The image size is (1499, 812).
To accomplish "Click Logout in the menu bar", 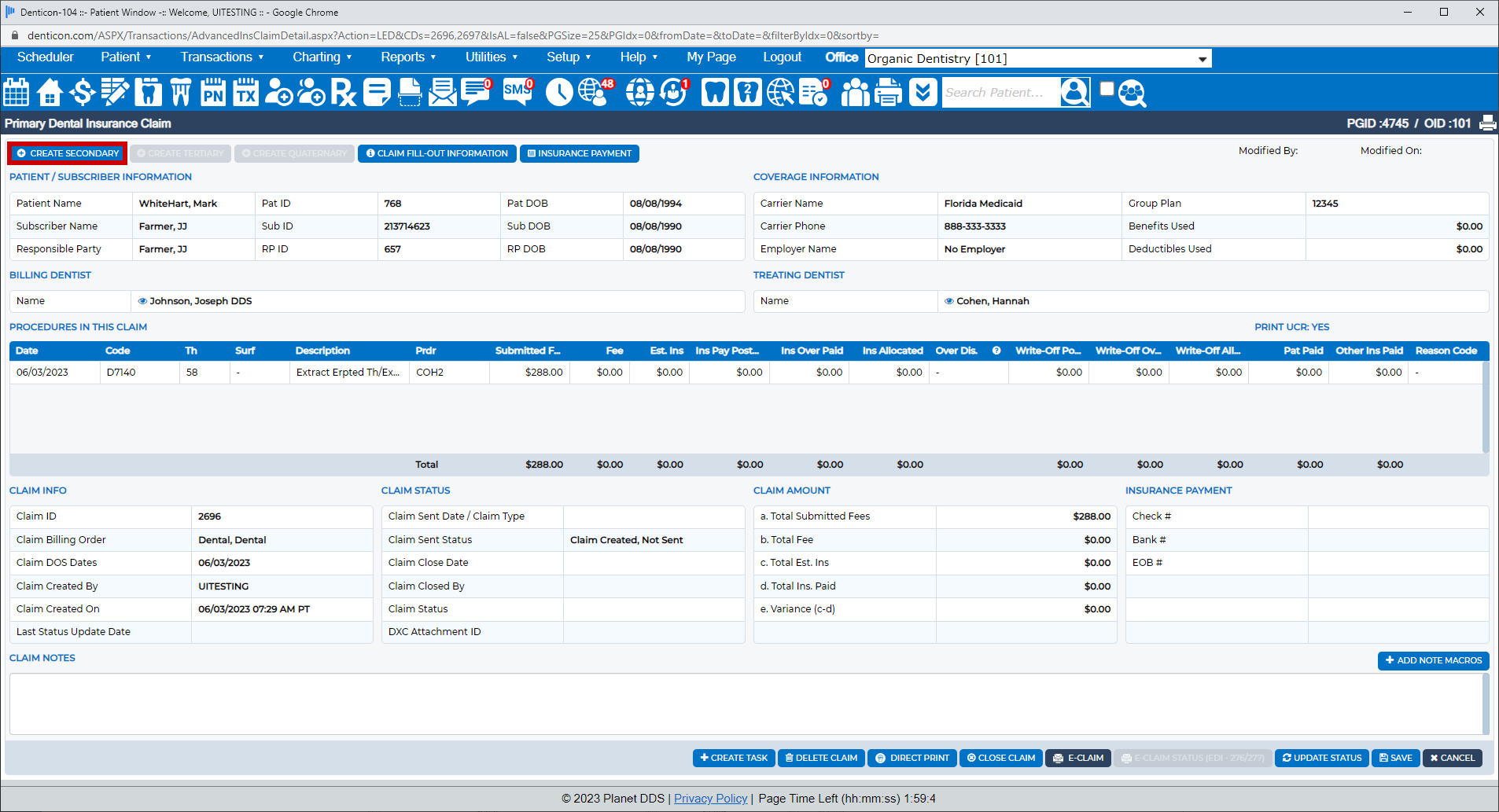I will pos(782,57).
